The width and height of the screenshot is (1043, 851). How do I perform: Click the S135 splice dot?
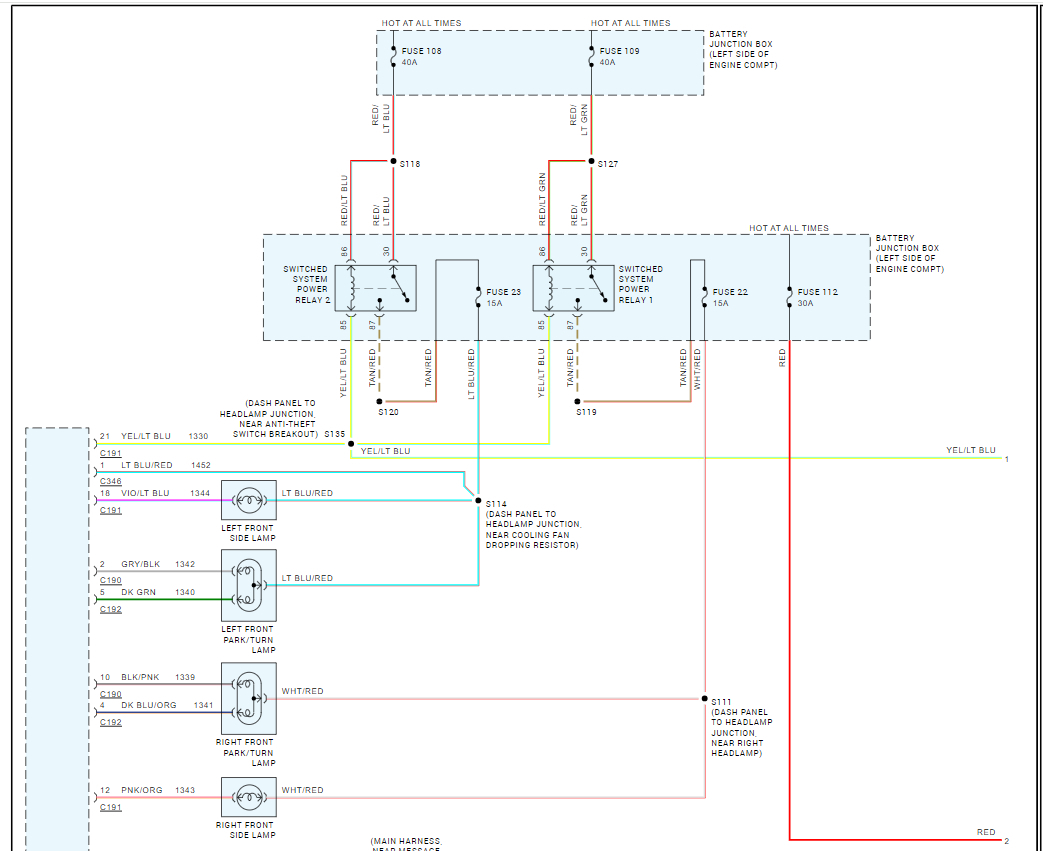coord(351,444)
